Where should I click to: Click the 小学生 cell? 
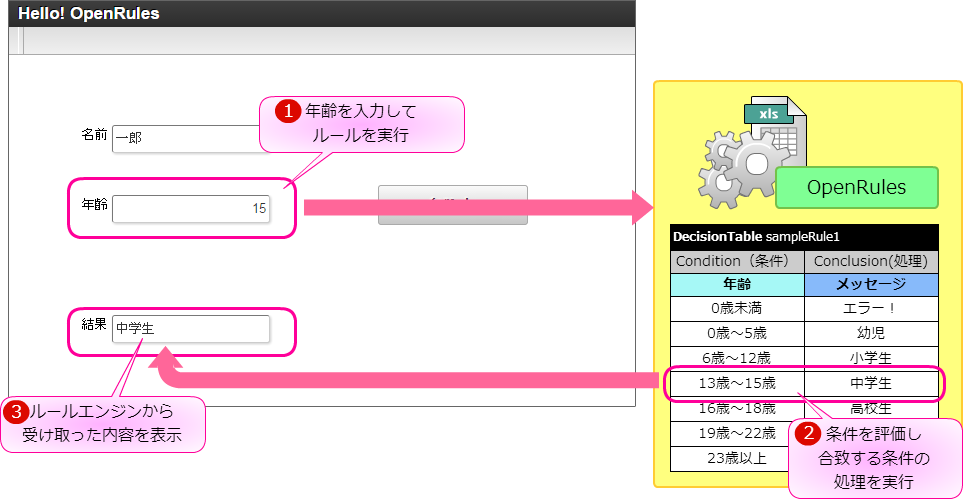(x=871, y=357)
